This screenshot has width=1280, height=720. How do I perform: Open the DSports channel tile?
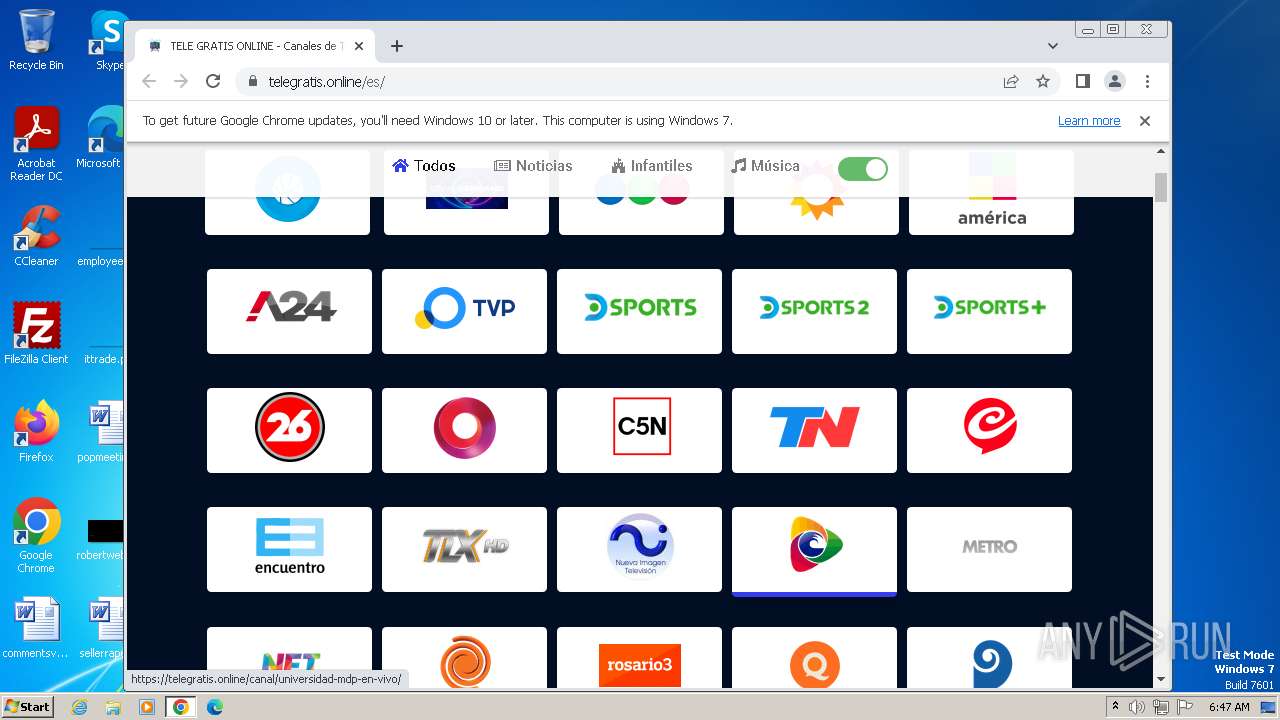coord(639,311)
